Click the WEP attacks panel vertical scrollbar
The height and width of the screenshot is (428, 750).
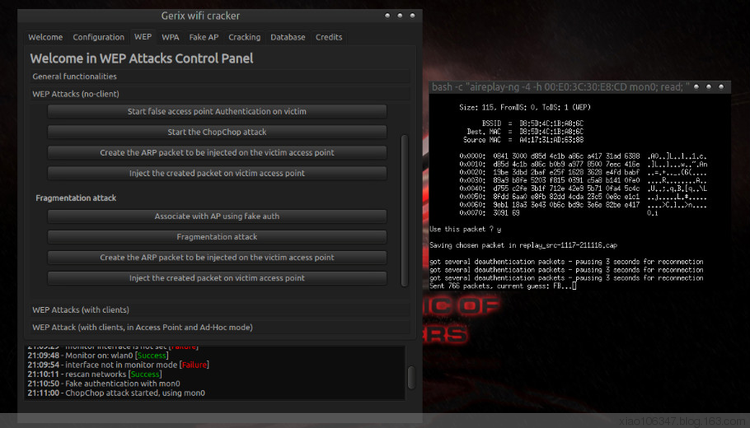point(405,210)
